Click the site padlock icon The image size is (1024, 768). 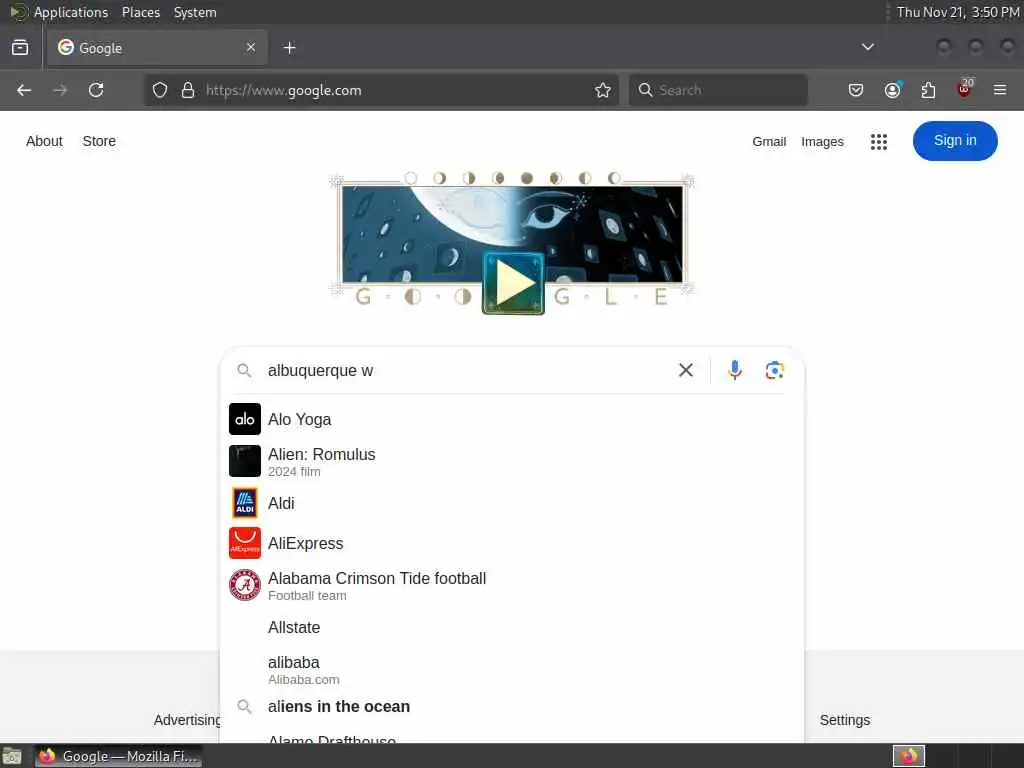click(x=188, y=90)
